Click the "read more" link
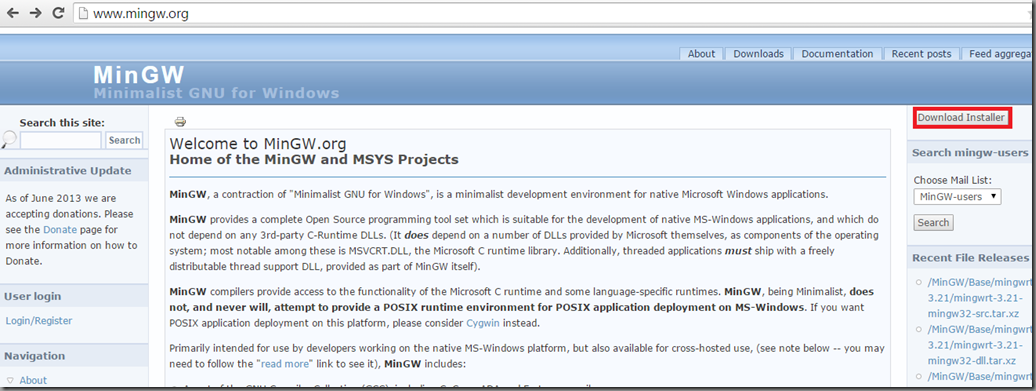The height and width of the screenshot is (391, 1036). tap(285, 364)
